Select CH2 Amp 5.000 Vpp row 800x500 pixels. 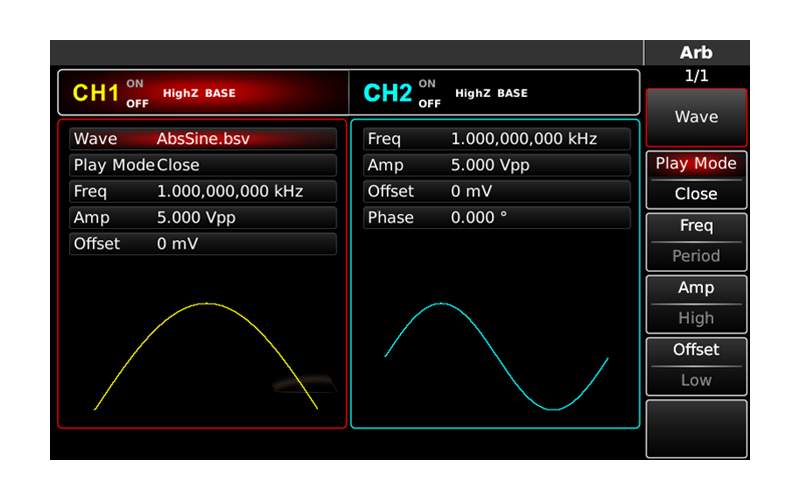[x=497, y=165]
